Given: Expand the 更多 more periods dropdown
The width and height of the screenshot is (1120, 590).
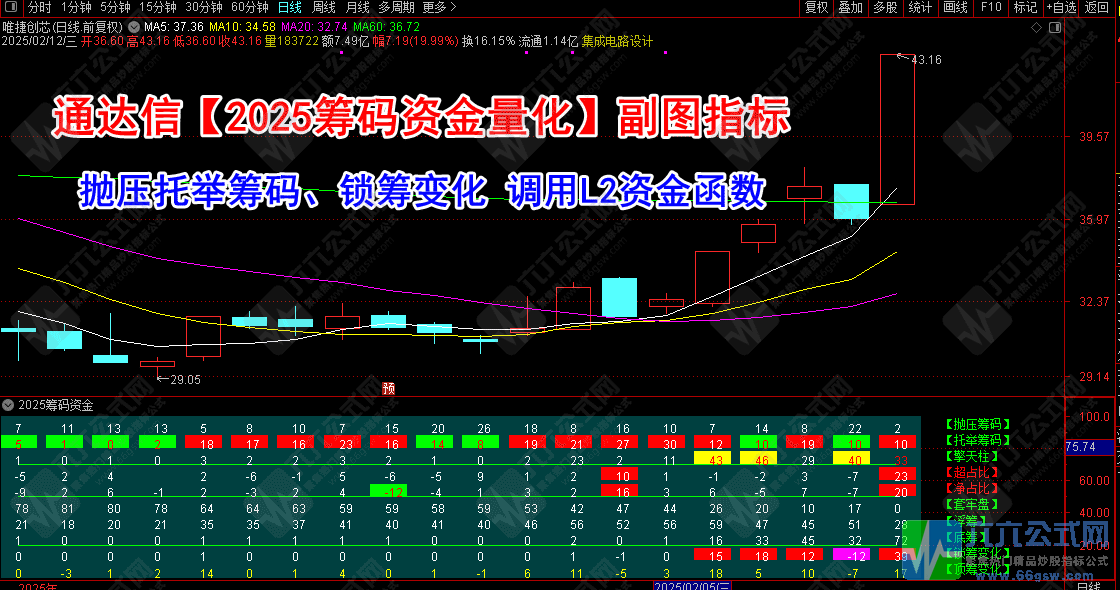Looking at the screenshot, I should pos(434,7).
